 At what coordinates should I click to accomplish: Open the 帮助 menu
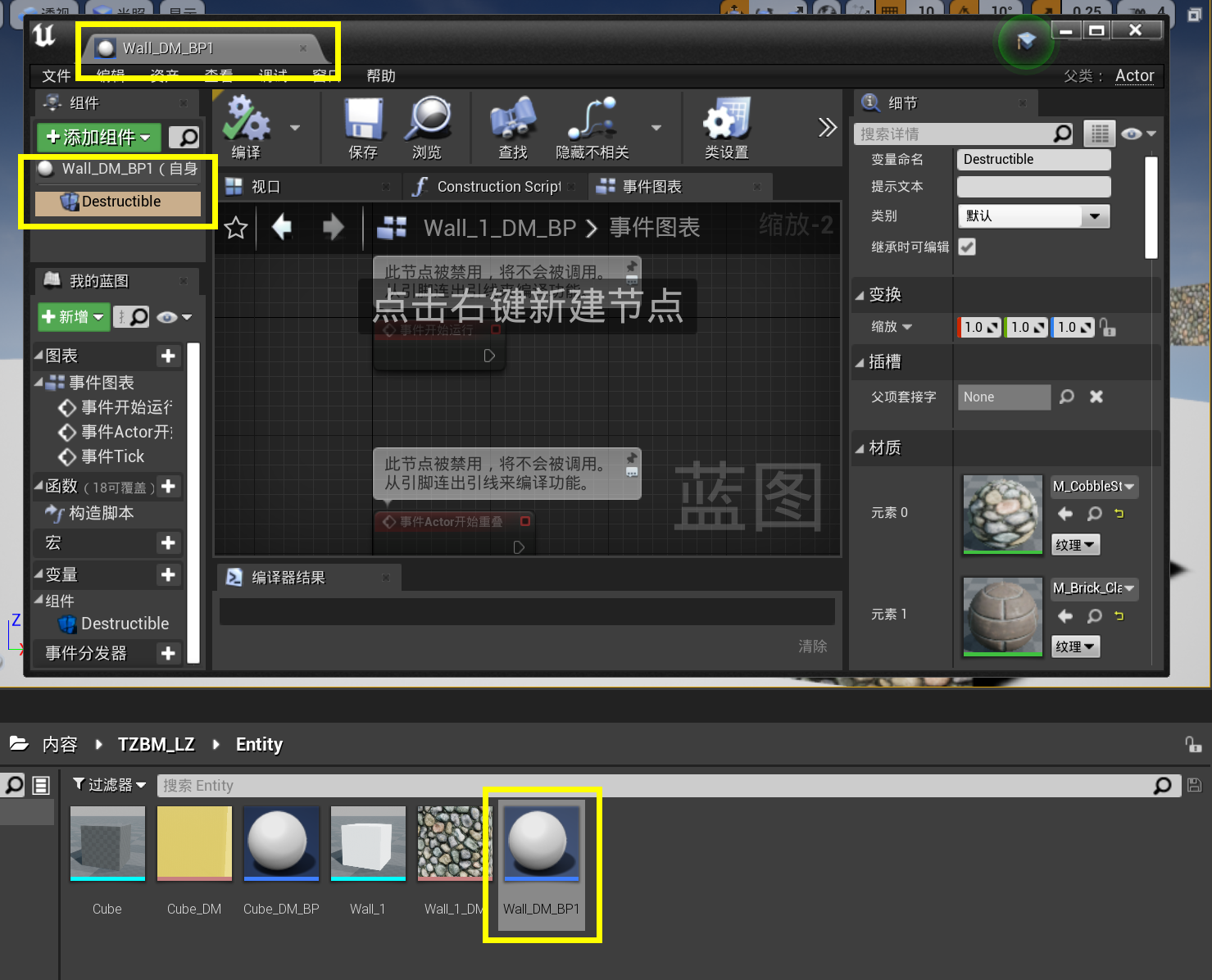pos(381,75)
